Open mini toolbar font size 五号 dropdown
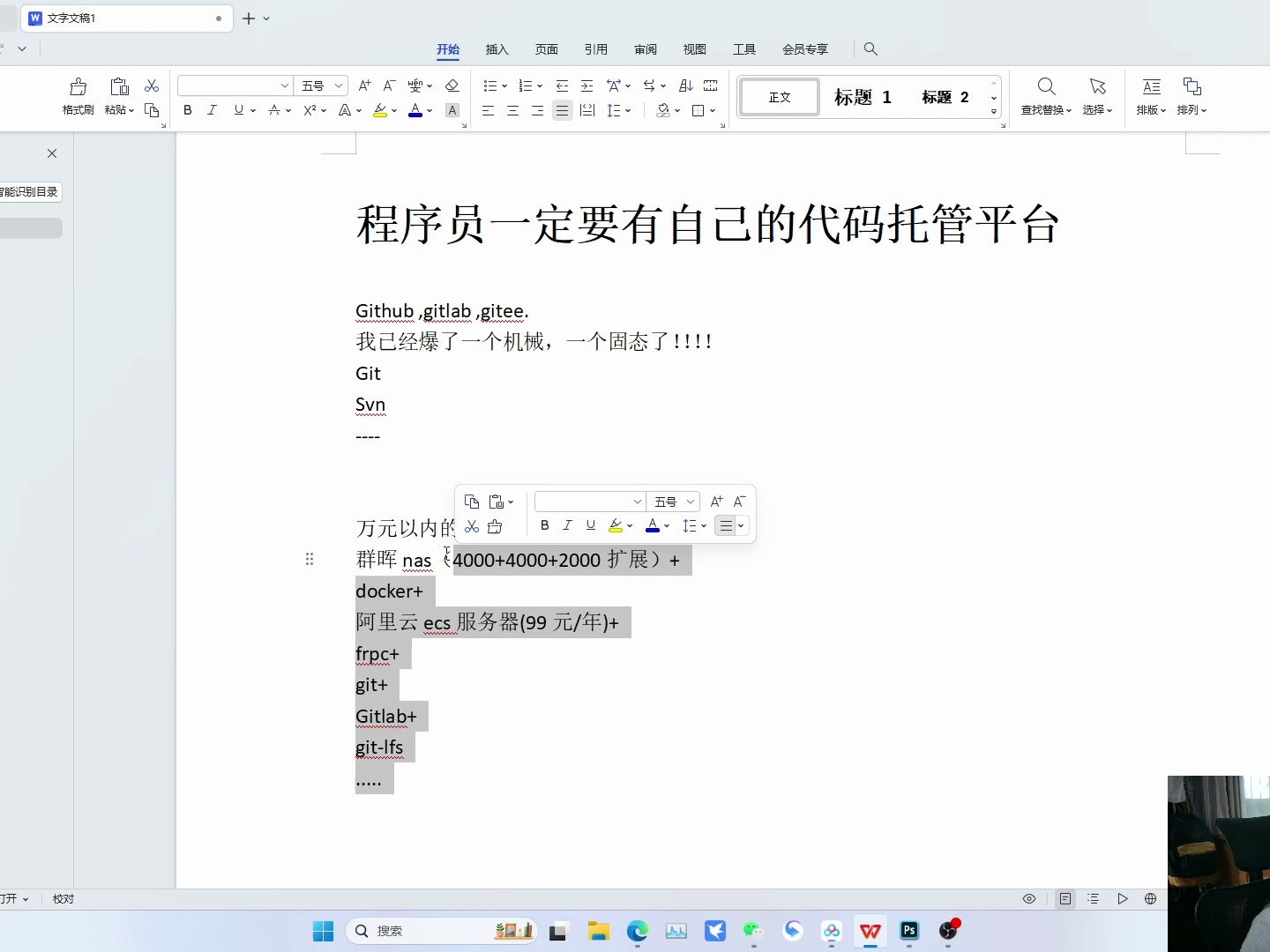 pyautogui.click(x=691, y=502)
